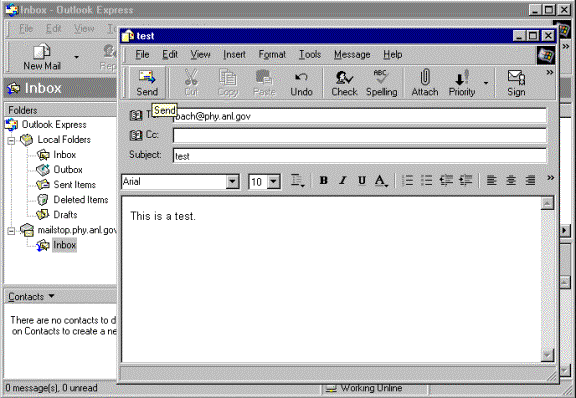Viewport: 576px width, 398px height.
Task: Check recipient names with Check icon
Action: click(344, 83)
